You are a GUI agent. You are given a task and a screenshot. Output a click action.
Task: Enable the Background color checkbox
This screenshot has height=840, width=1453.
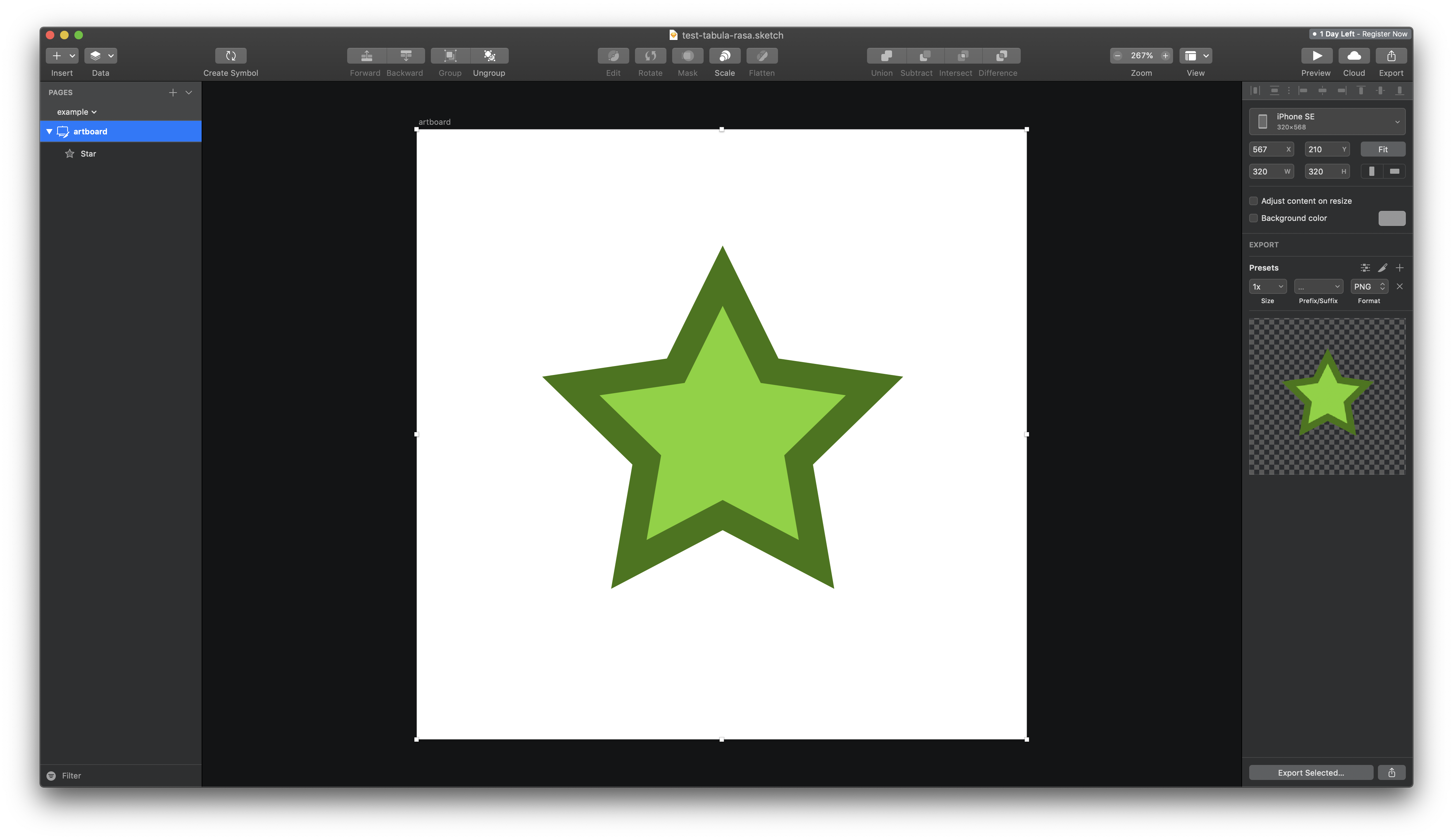[1253, 218]
